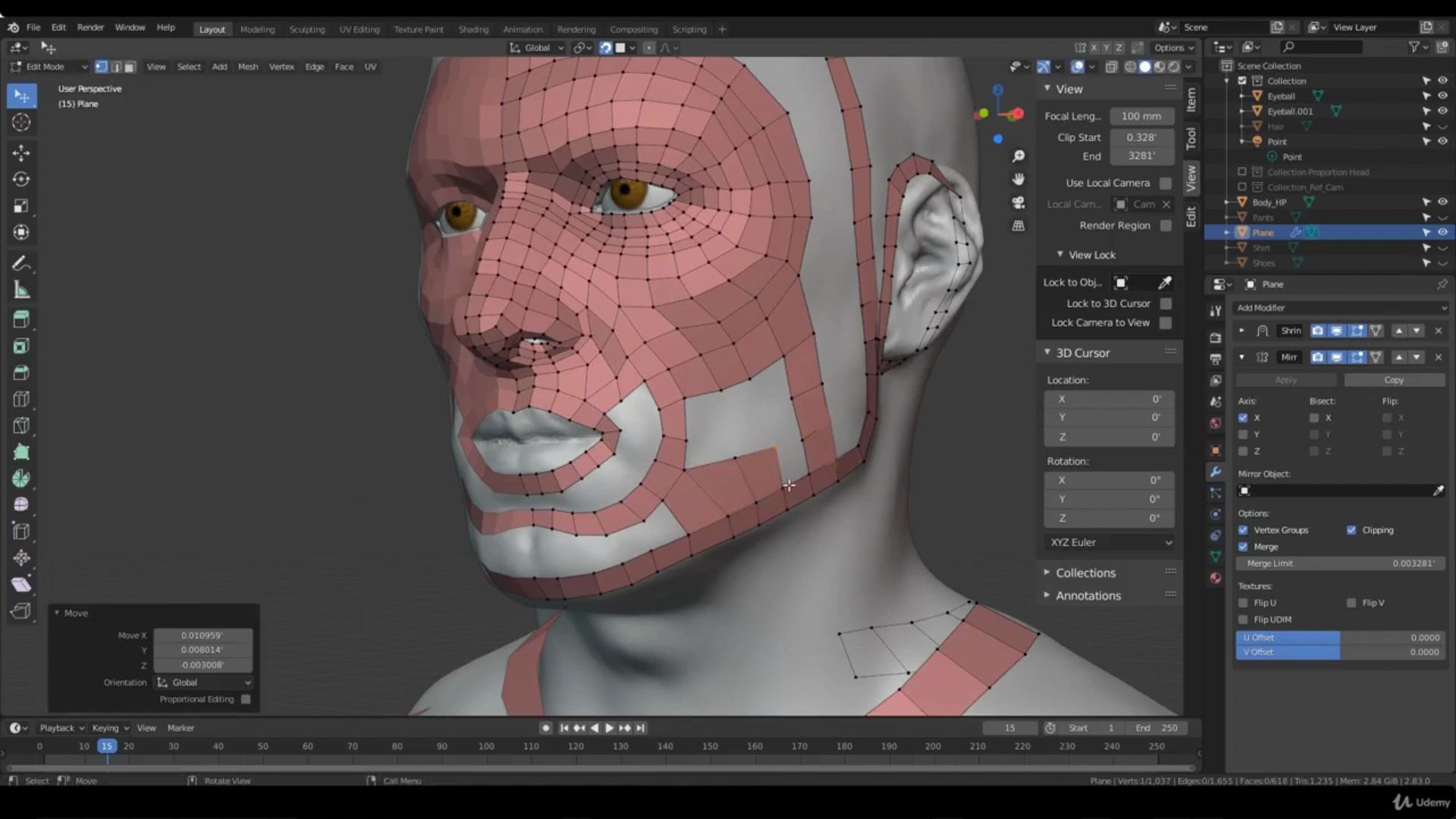1456x819 pixels.
Task: Select the Scale tool
Action: [21, 206]
